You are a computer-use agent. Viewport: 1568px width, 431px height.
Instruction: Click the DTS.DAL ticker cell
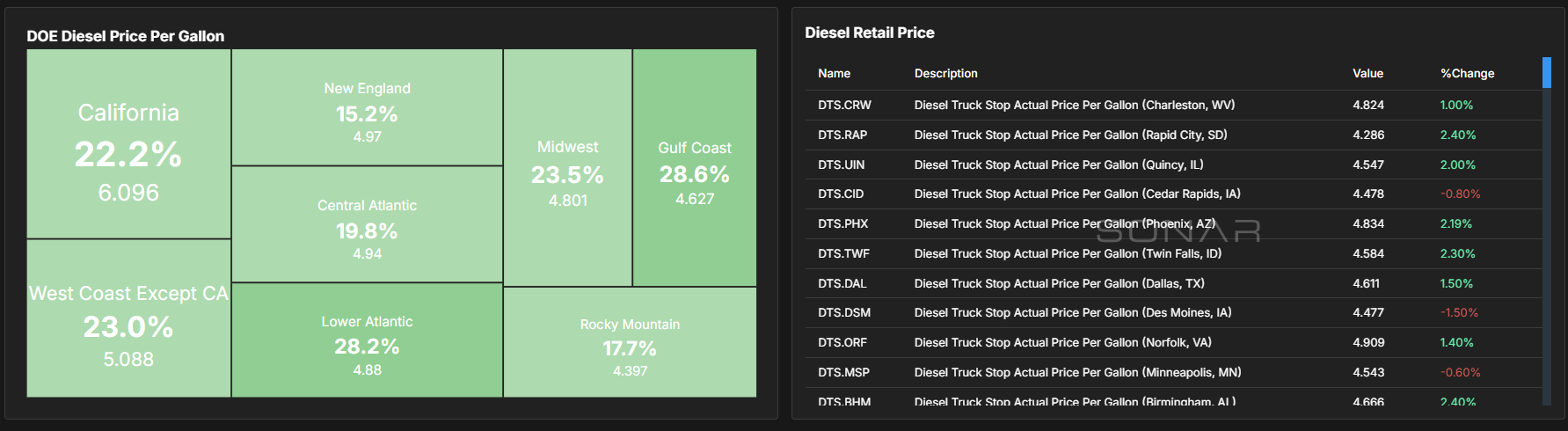(x=842, y=283)
